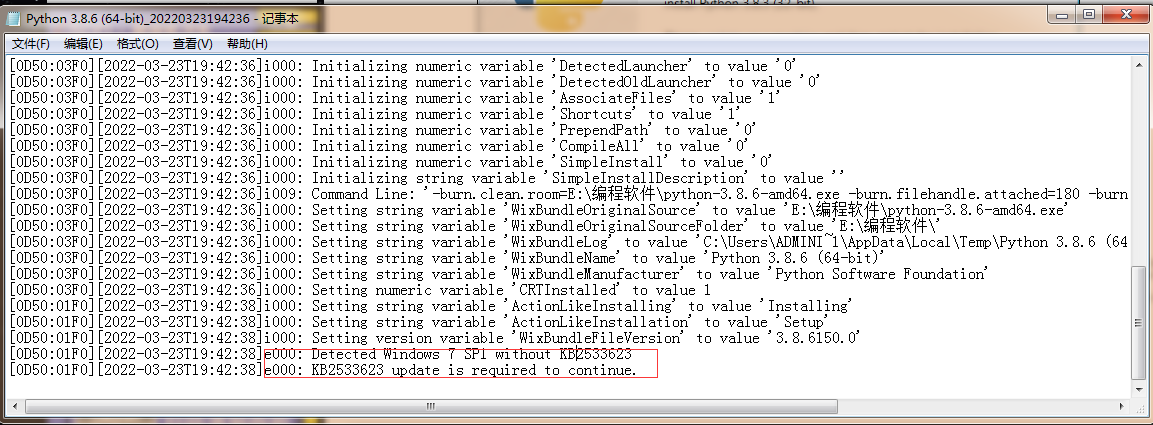This screenshot has height=425, width=1153.
Task: Click 'WixBundleOriginalSource' variable name
Action: 604,210
